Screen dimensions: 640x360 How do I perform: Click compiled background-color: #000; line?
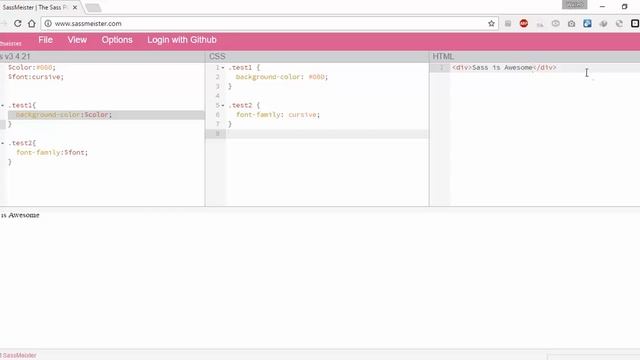pyautogui.click(x=282, y=77)
